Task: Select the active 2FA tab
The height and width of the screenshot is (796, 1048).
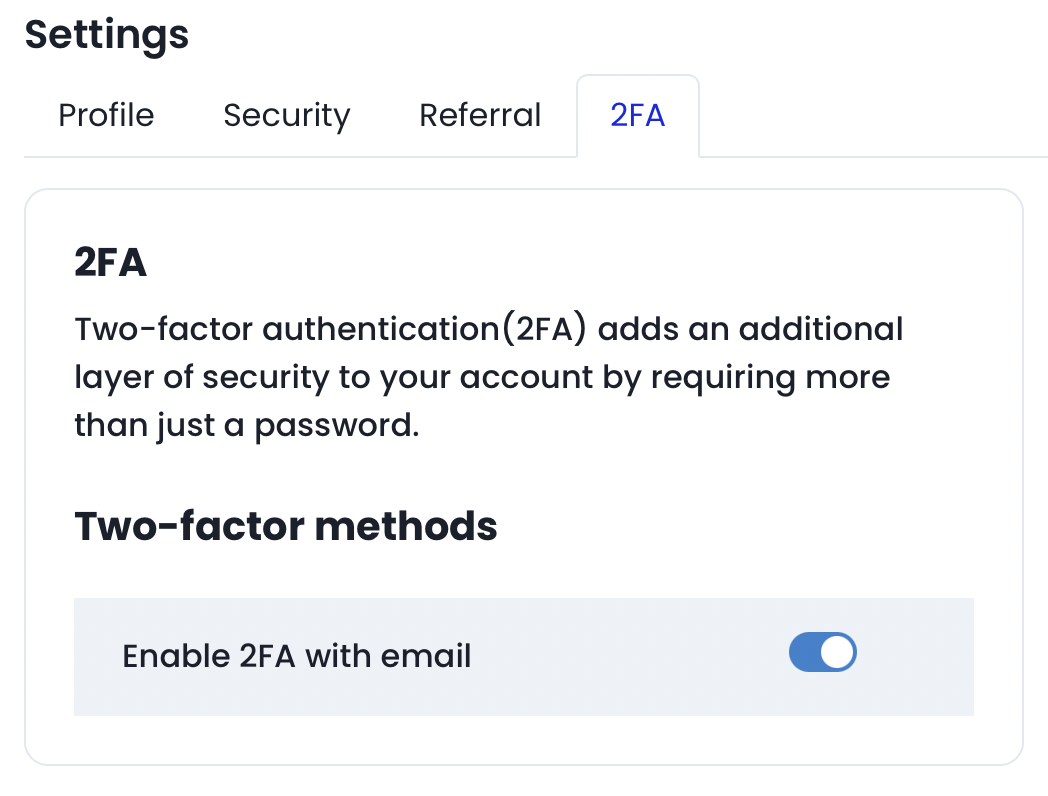Action: [637, 115]
